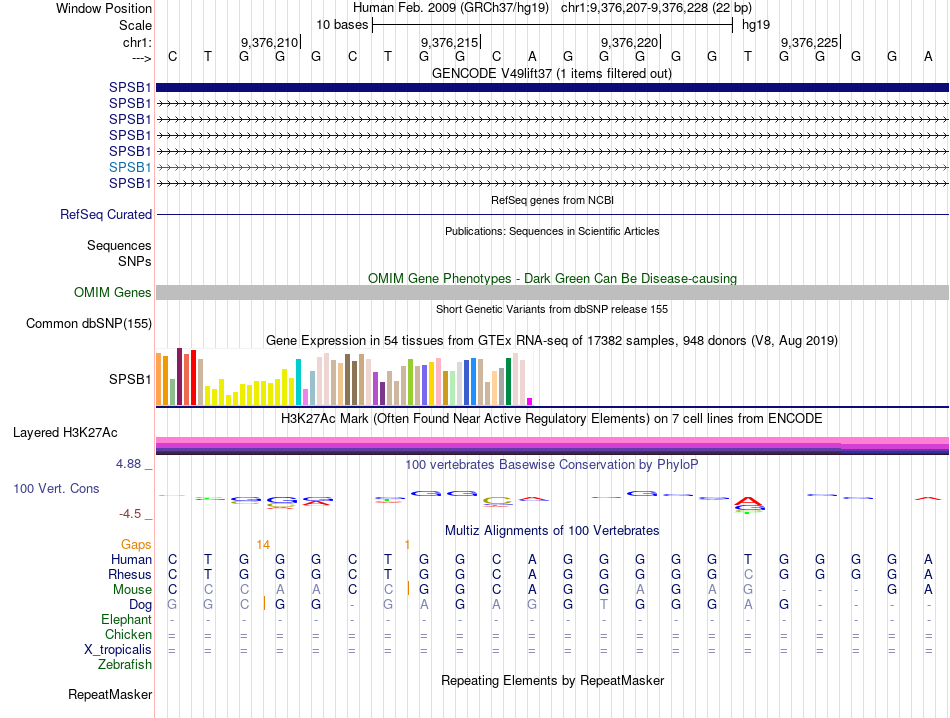
Task: Open the Layered H3K27Ac track label
Action: [65, 433]
